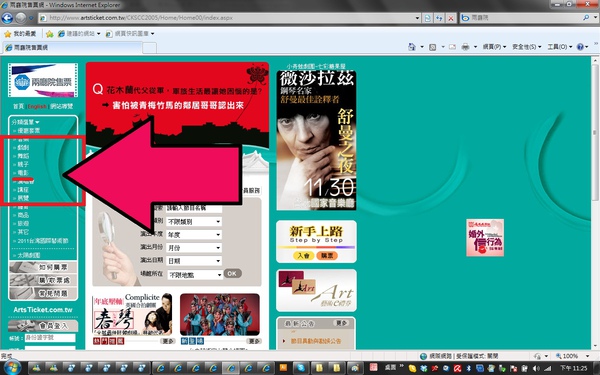Image resolution: width=600 pixels, height=375 pixels.
Task: Click the 更多 button in 最新公告 panel
Action: tap(341, 323)
